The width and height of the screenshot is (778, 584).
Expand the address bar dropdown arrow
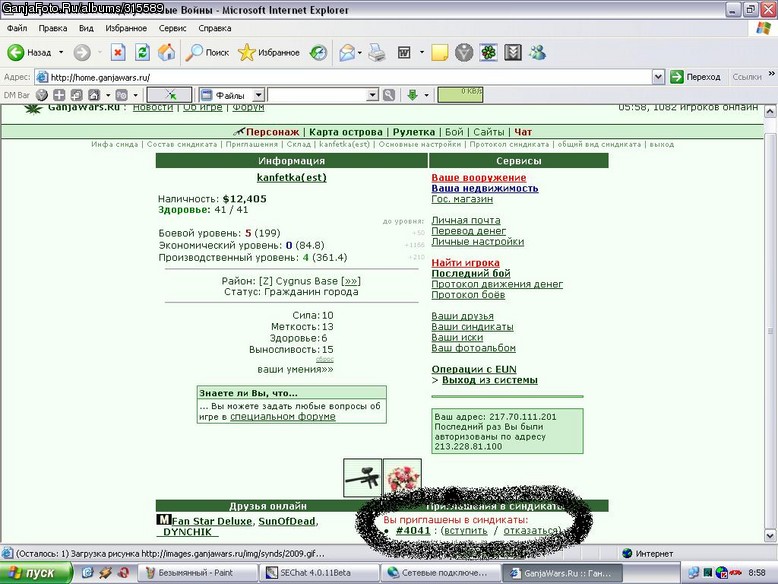[x=658, y=77]
